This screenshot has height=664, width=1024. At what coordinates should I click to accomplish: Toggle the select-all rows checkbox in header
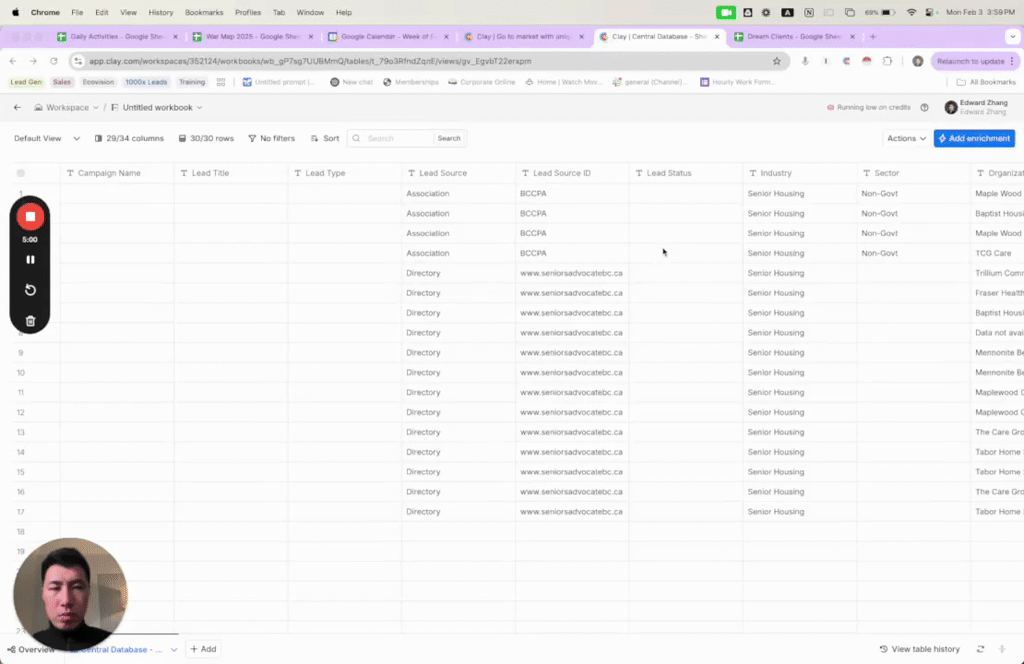tap(21, 173)
